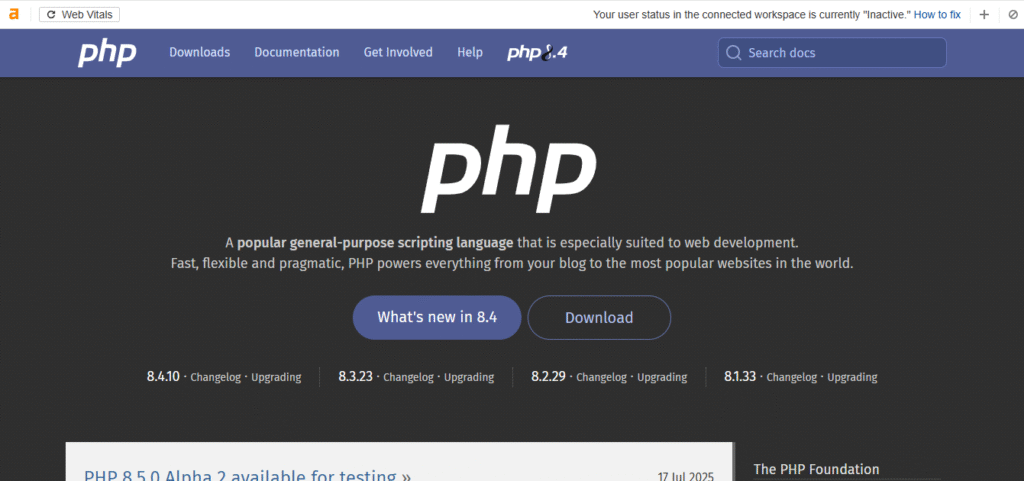1024x481 pixels.
Task: Open the Changelog for 8.1.33
Action: 792,377
